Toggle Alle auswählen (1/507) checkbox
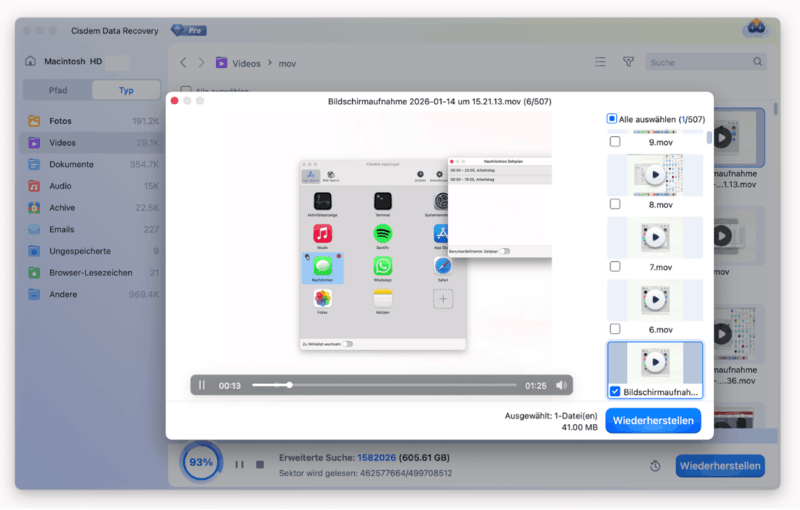 click(611, 119)
